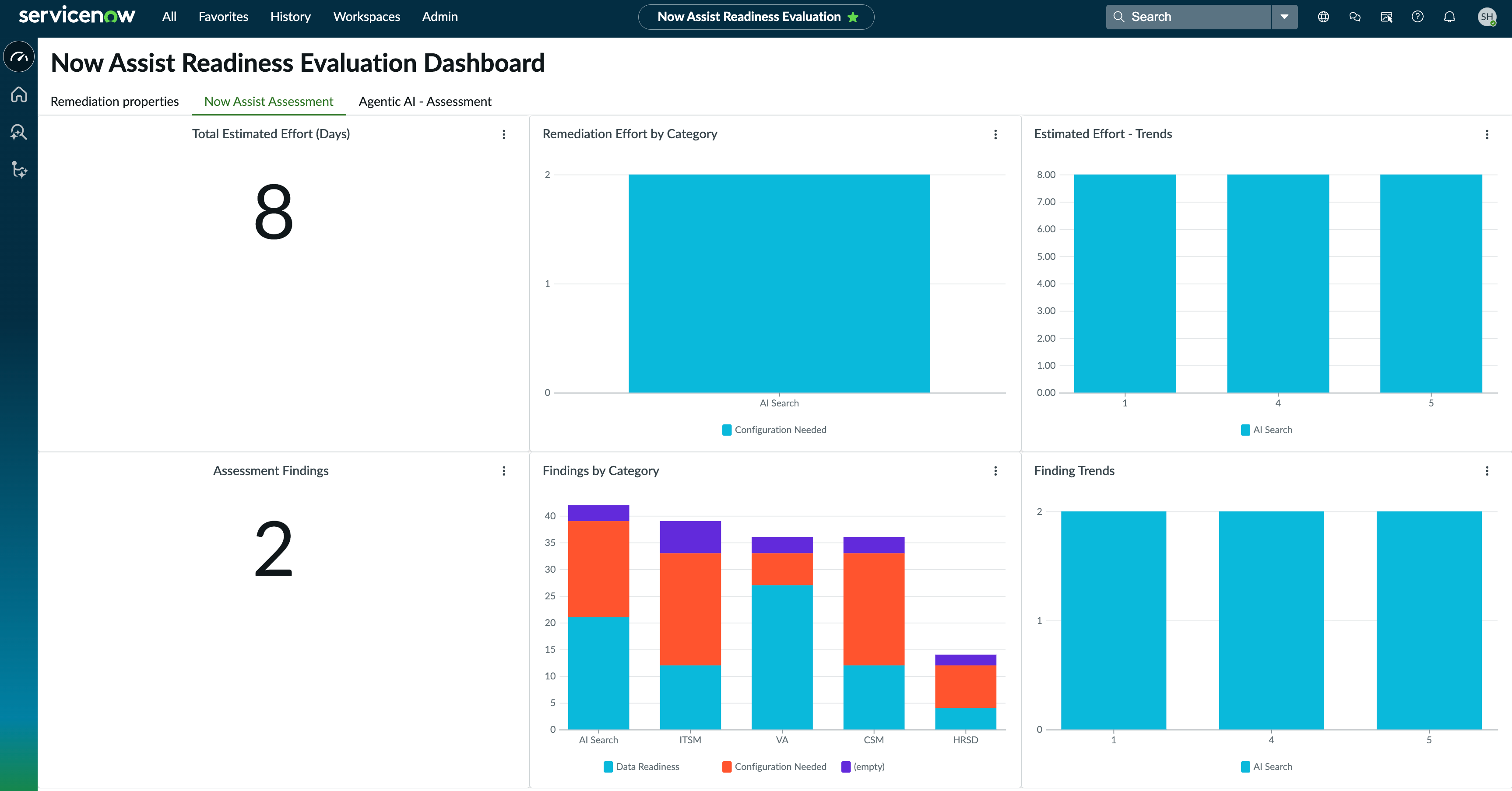Viewport: 1512px width, 791px height.
Task: Open the All menu
Action: [169, 17]
